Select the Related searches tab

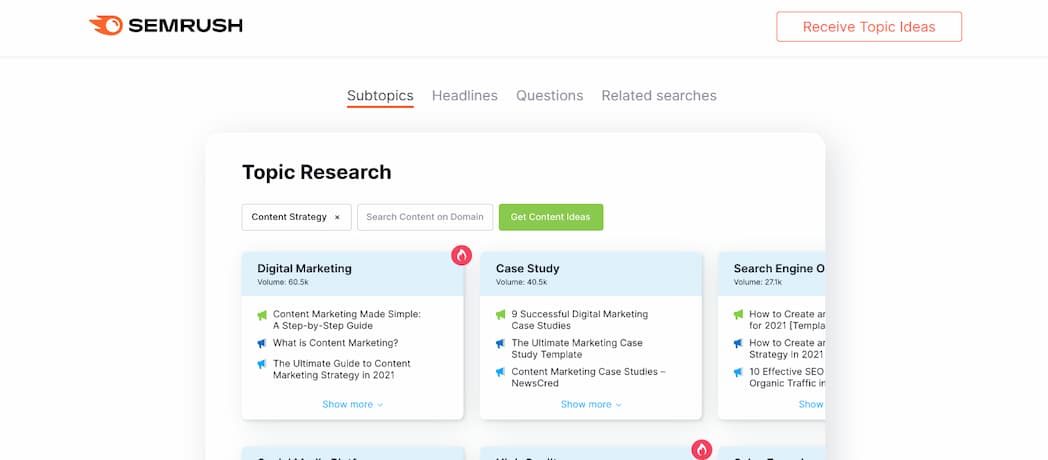point(659,96)
